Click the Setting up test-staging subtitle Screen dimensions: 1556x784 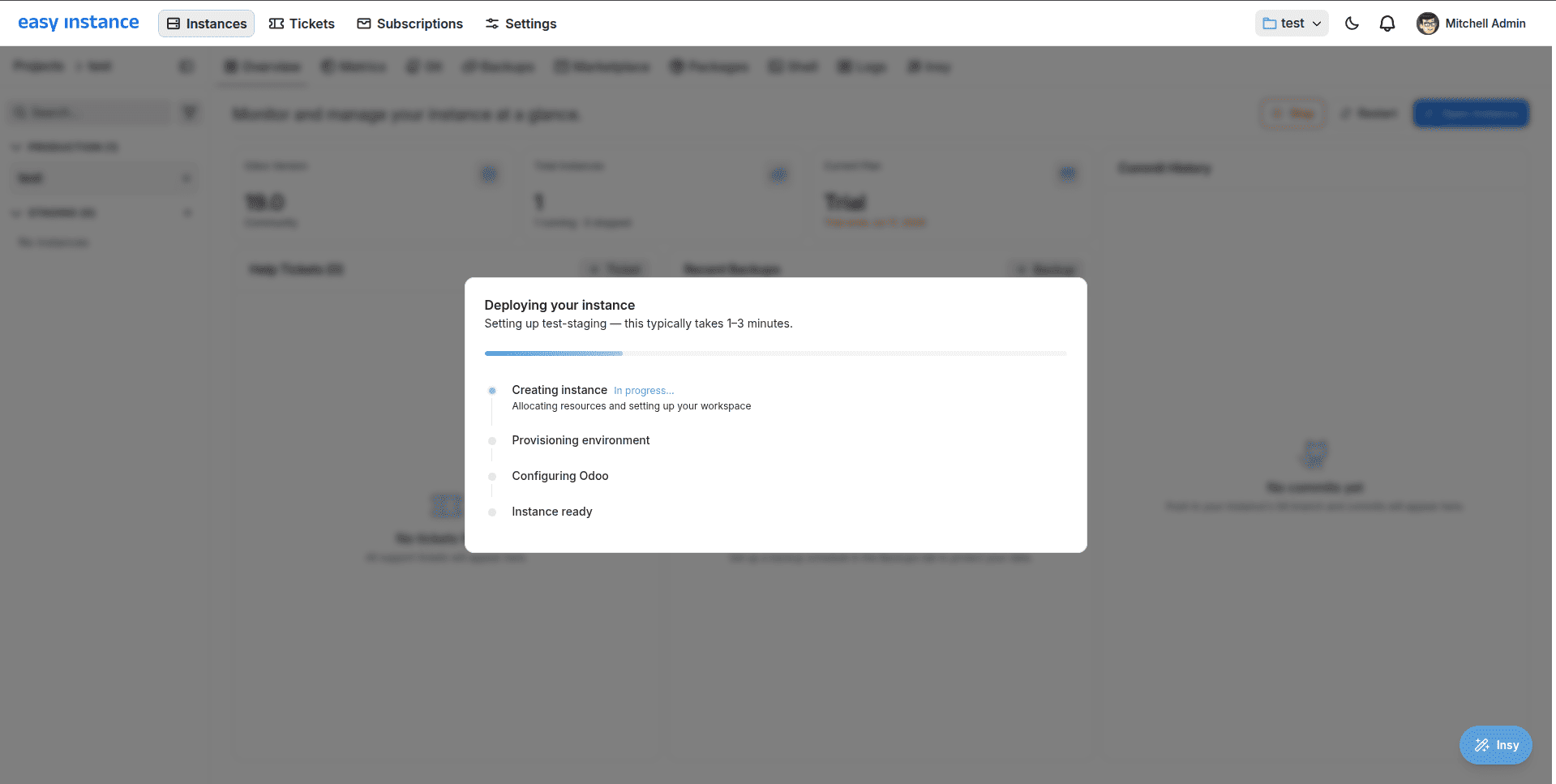click(x=638, y=323)
